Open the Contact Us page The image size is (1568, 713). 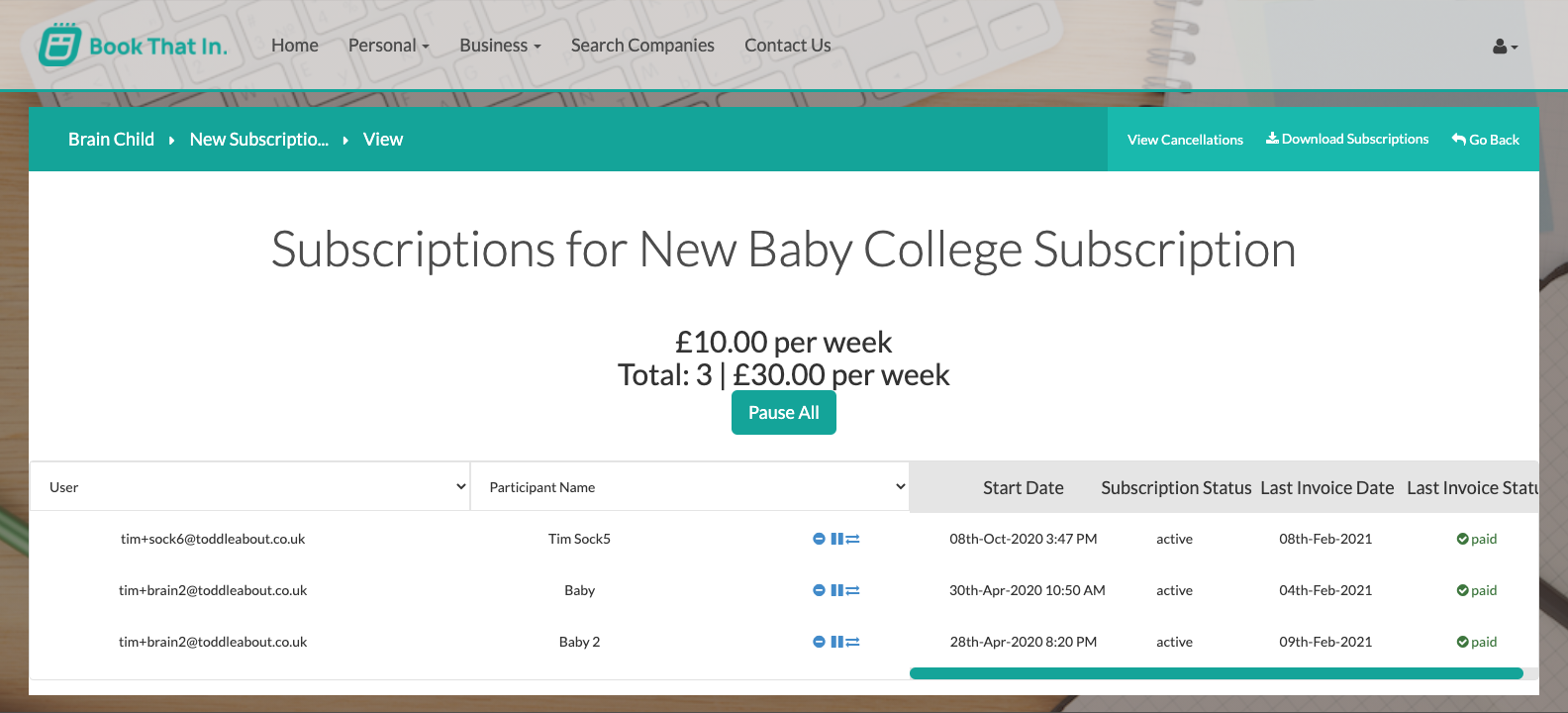[788, 46]
